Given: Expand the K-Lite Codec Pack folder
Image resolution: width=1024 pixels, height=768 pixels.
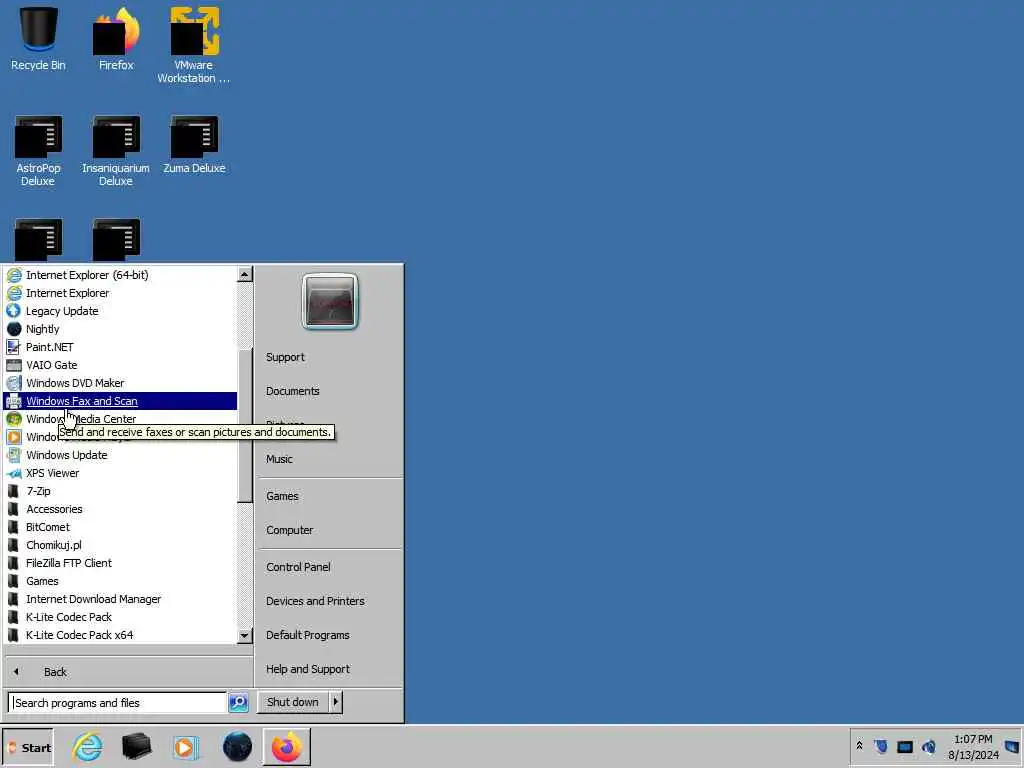Looking at the screenshot, I should click(x=120, y=617).
